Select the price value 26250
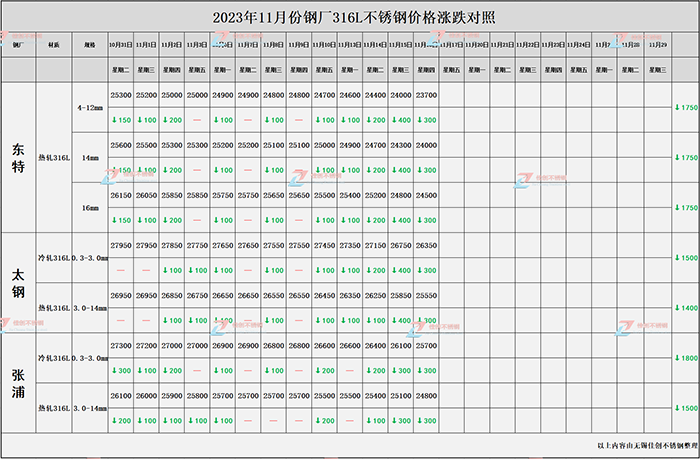The height and width of the screenshot is (459, 700). point(375,295)
